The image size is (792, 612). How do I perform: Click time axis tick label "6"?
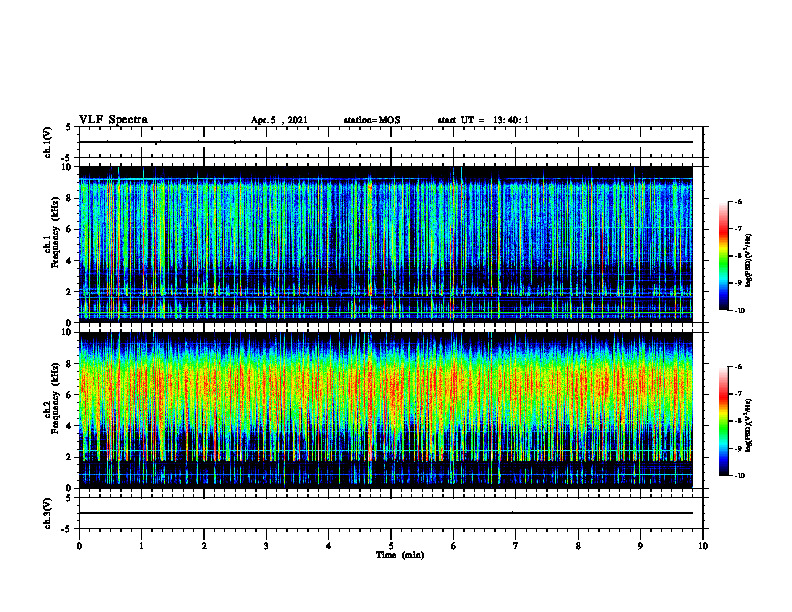click(x=454, y=546)
